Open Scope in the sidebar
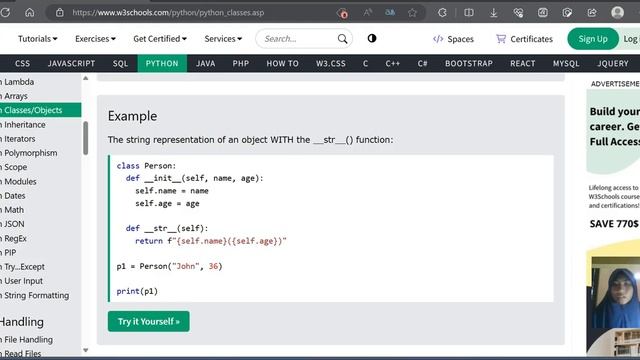This screenshot has height=360, width=640. click(40, 167)
